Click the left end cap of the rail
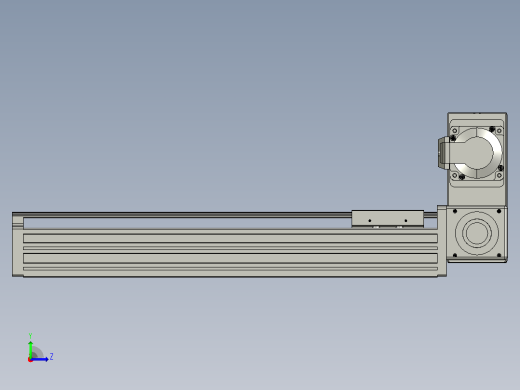 click(18, 244)
